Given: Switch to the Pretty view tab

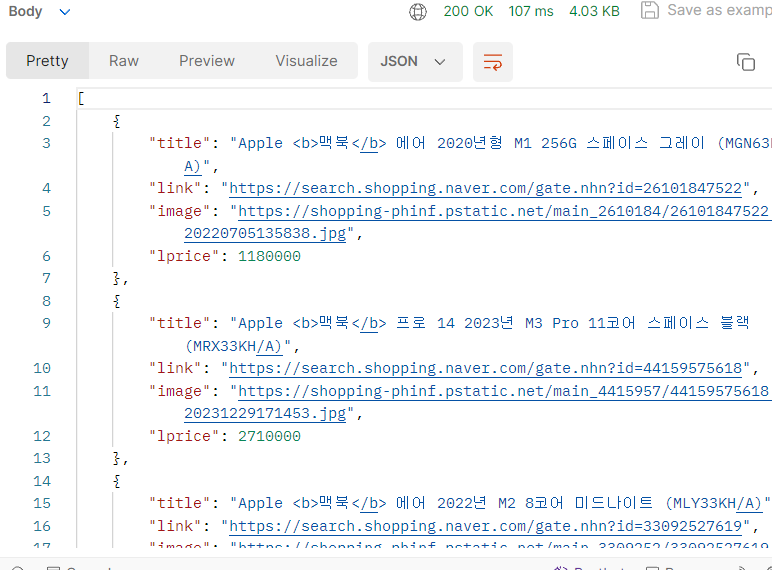Looking at the screenshot, I should [47, 61].
